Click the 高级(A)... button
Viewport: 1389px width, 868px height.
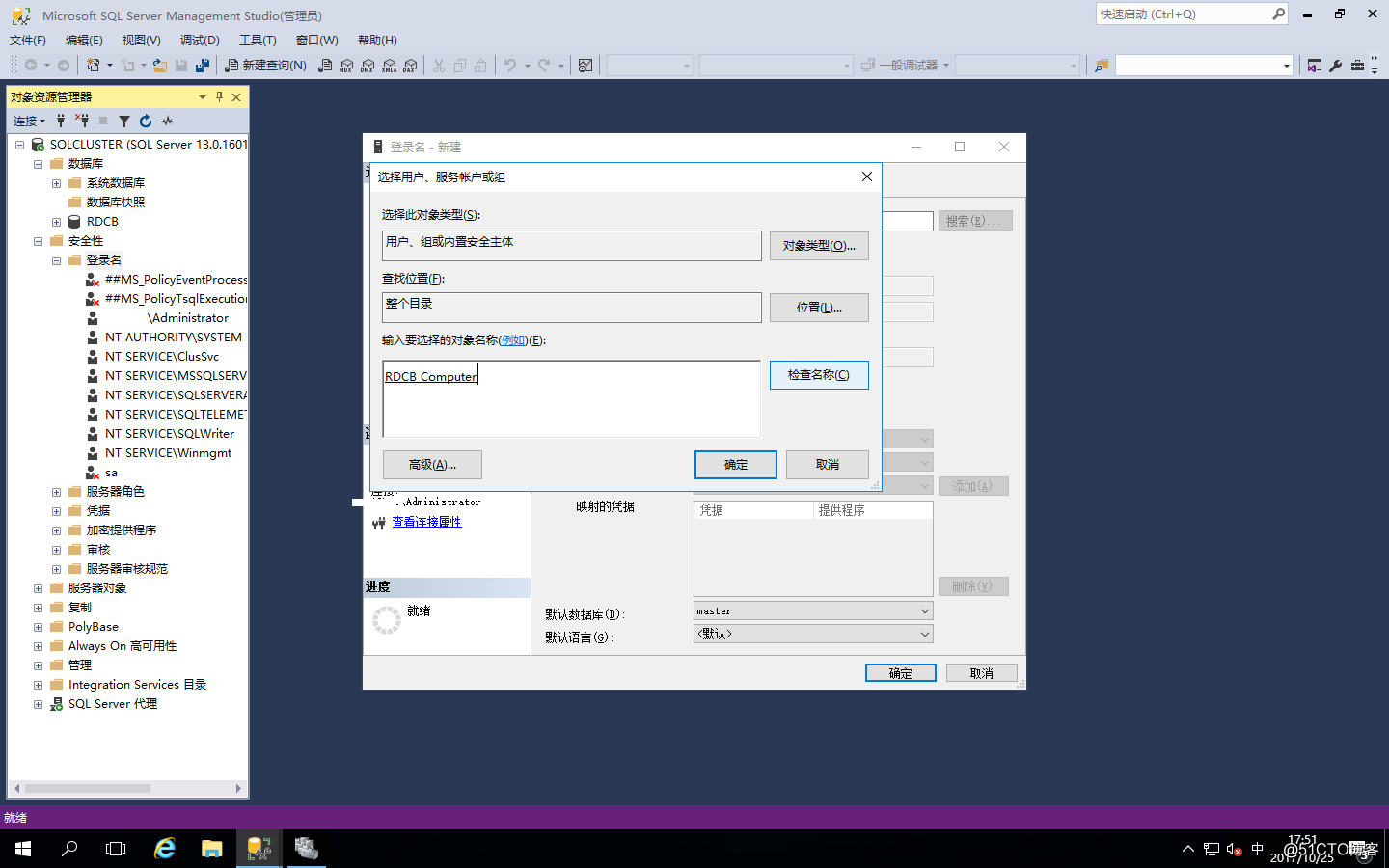[x=432, y=465]
